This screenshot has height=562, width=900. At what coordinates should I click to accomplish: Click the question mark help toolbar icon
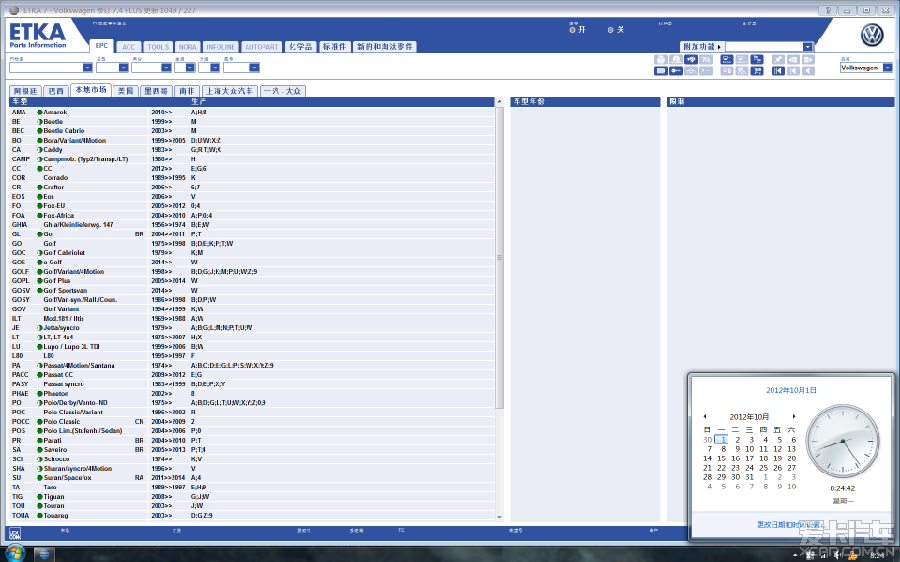(x=706, y=59)
